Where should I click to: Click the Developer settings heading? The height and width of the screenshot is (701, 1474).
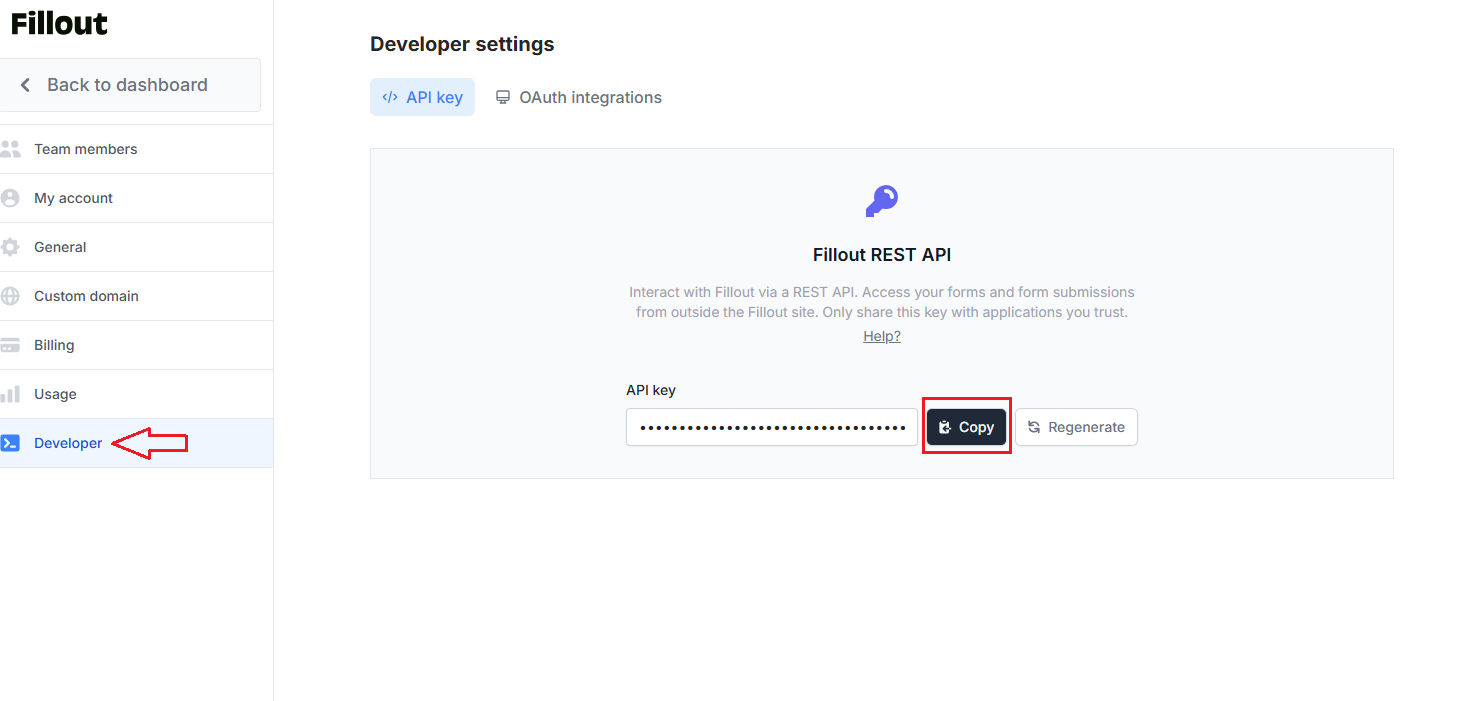coord(462,44)
